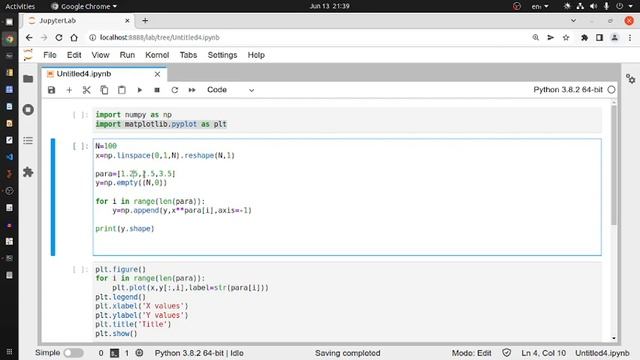640x360 pixels.
Task: Open the Run menu
Action: tap(127, 55)
